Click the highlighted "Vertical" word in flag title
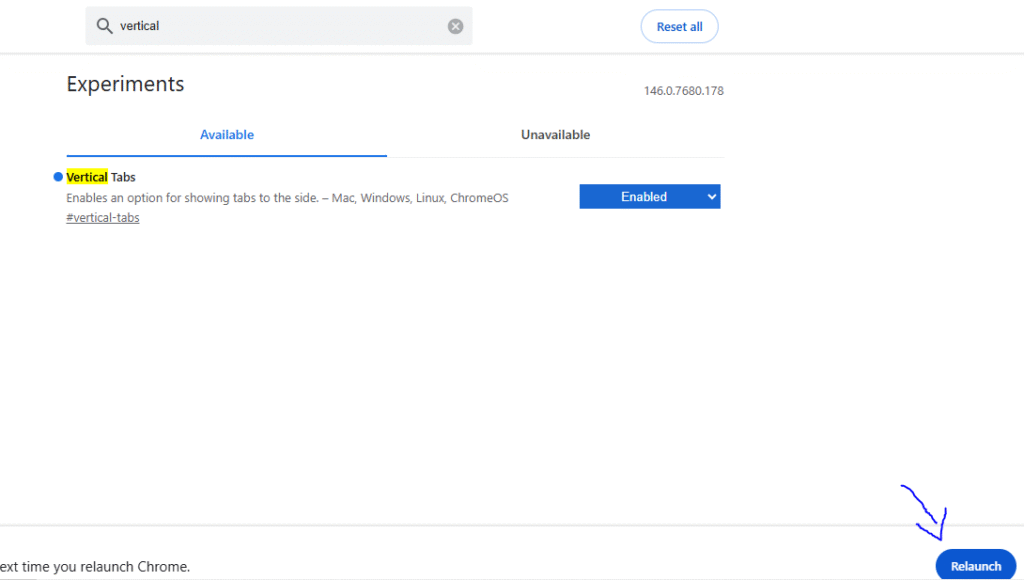This screenshot has height=580, width=1024. (x=87, y=177)
